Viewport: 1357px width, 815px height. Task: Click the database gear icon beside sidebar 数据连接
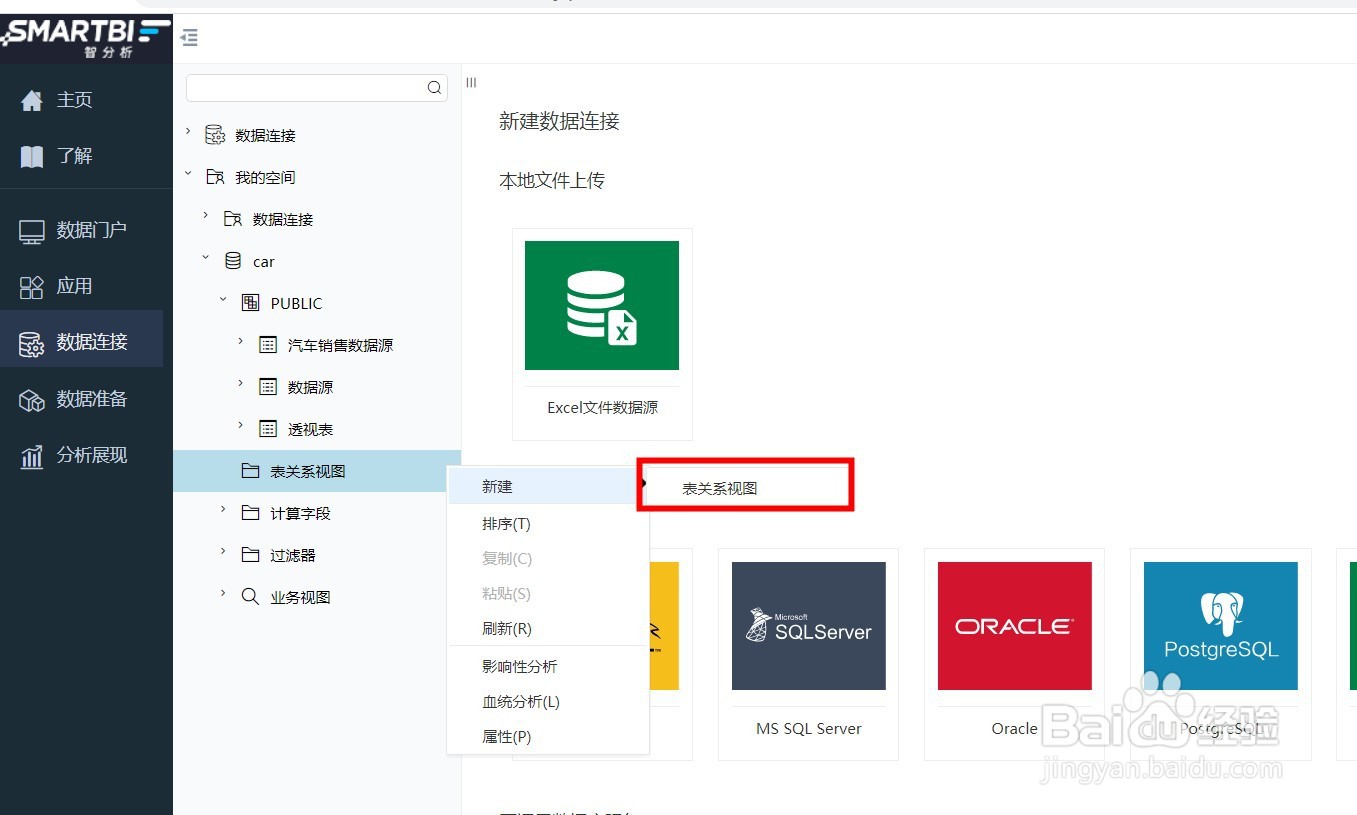[x=32, y=344]
